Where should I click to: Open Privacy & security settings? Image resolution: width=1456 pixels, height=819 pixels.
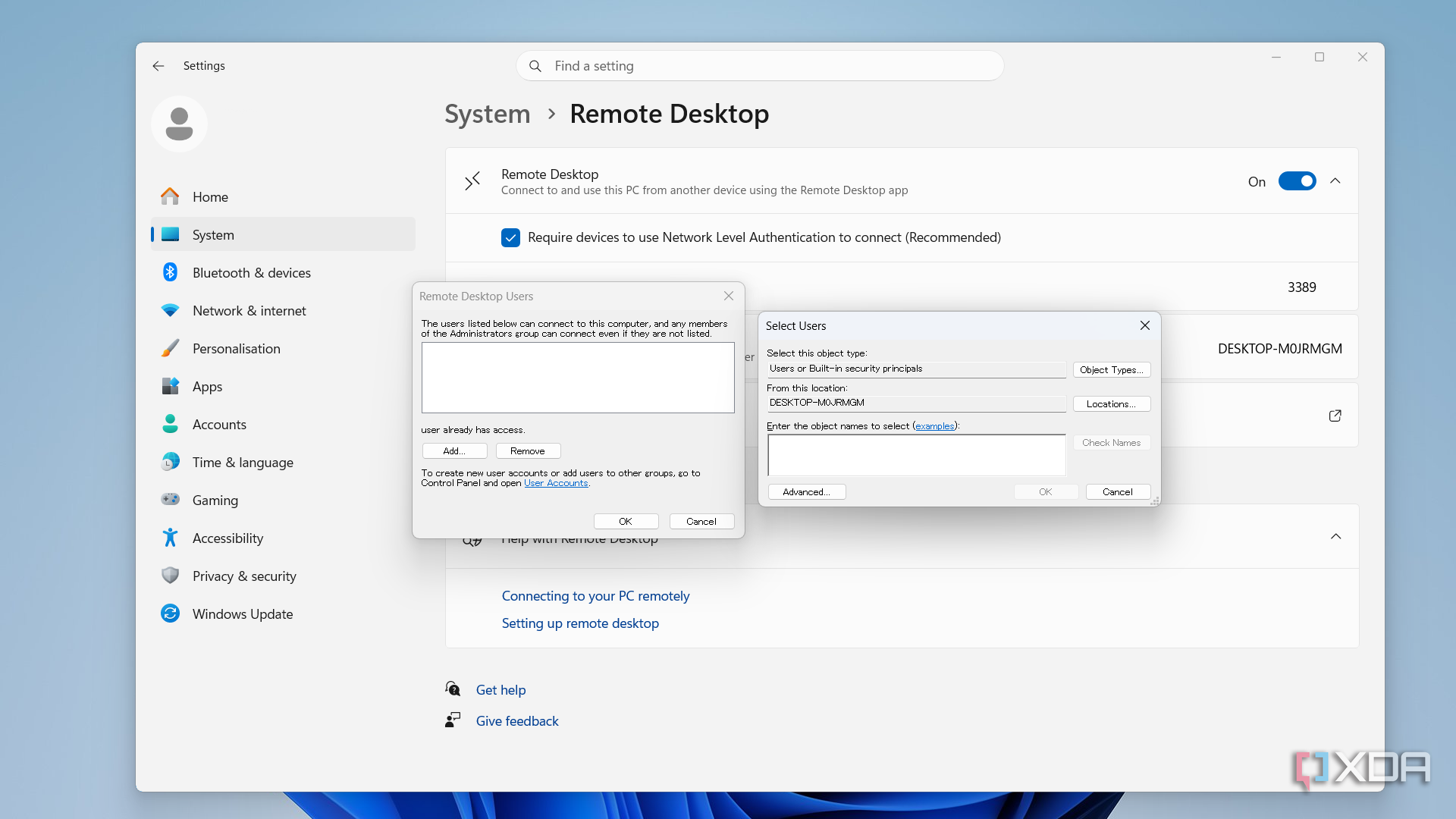click(x=283, y=576)
